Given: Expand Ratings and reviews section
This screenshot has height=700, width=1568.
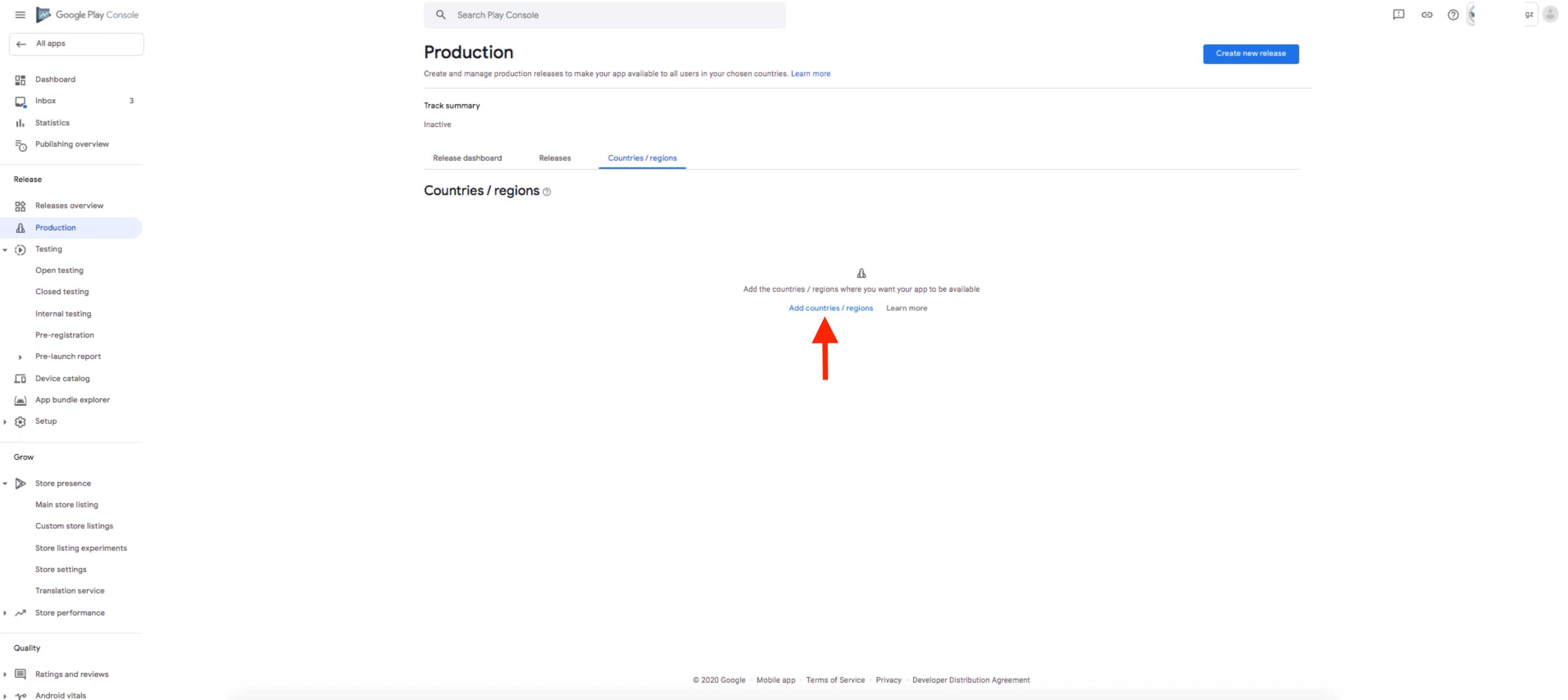Looking at the screenshot, I should 5,674.
